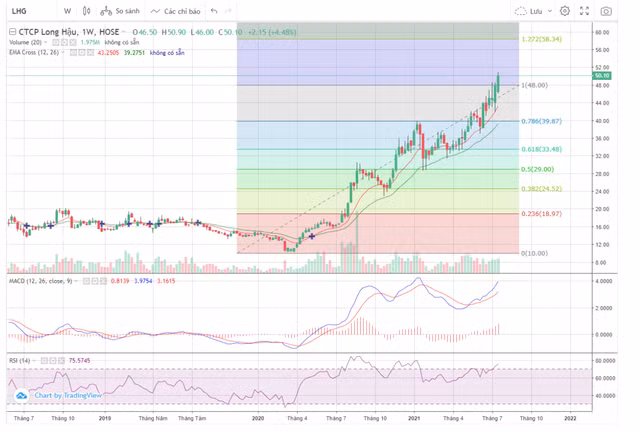Screen dimensions: 640x432
Task: Click the 50.90 current price label on axis
Action: click(601, 75)
